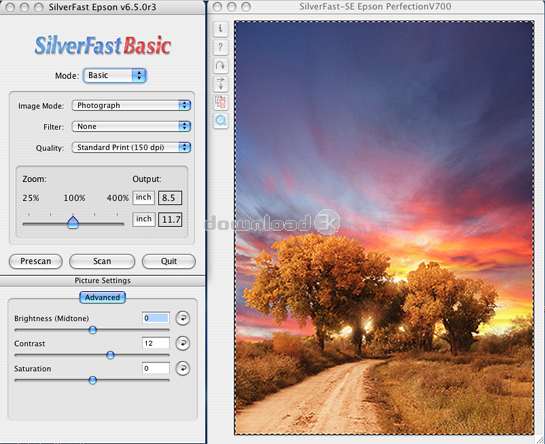
Task: Rotate the preview using the rotate arrow icon
Action: (220, 65)
